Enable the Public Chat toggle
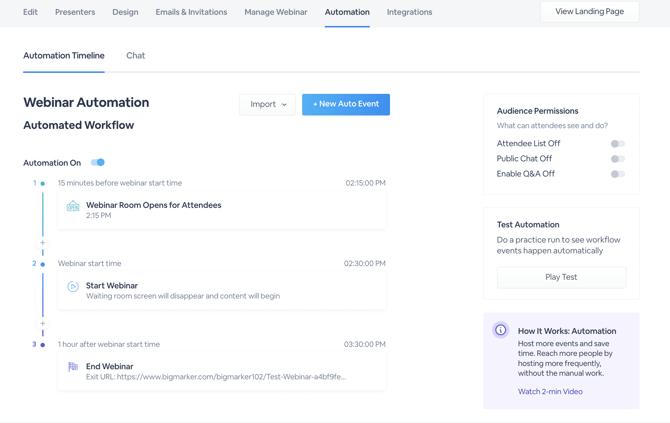The height and width of the screenshot is (423, 670). click(x=617, y=159)
